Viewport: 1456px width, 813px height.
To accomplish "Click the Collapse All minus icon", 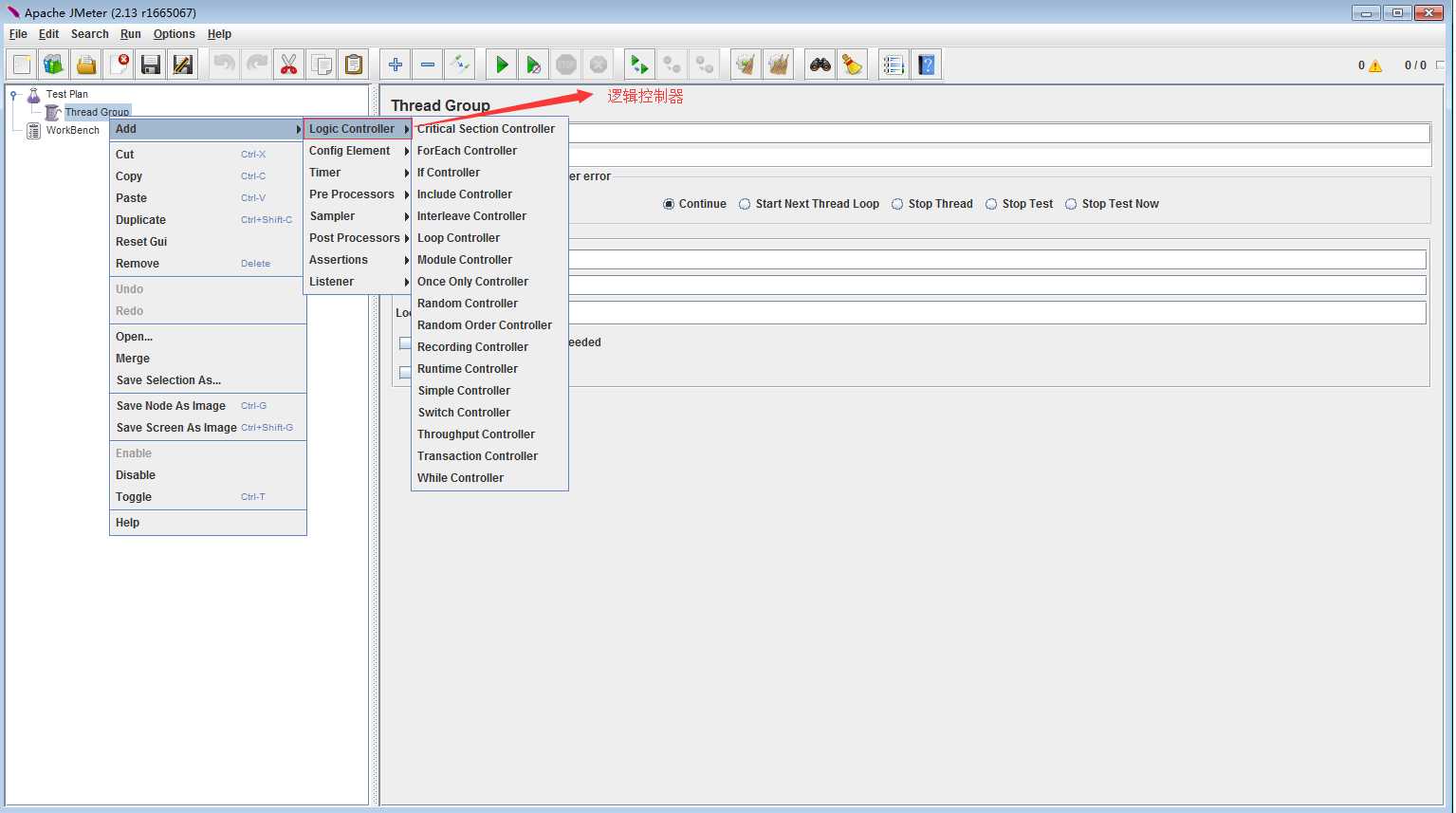I will coord(428,65).
